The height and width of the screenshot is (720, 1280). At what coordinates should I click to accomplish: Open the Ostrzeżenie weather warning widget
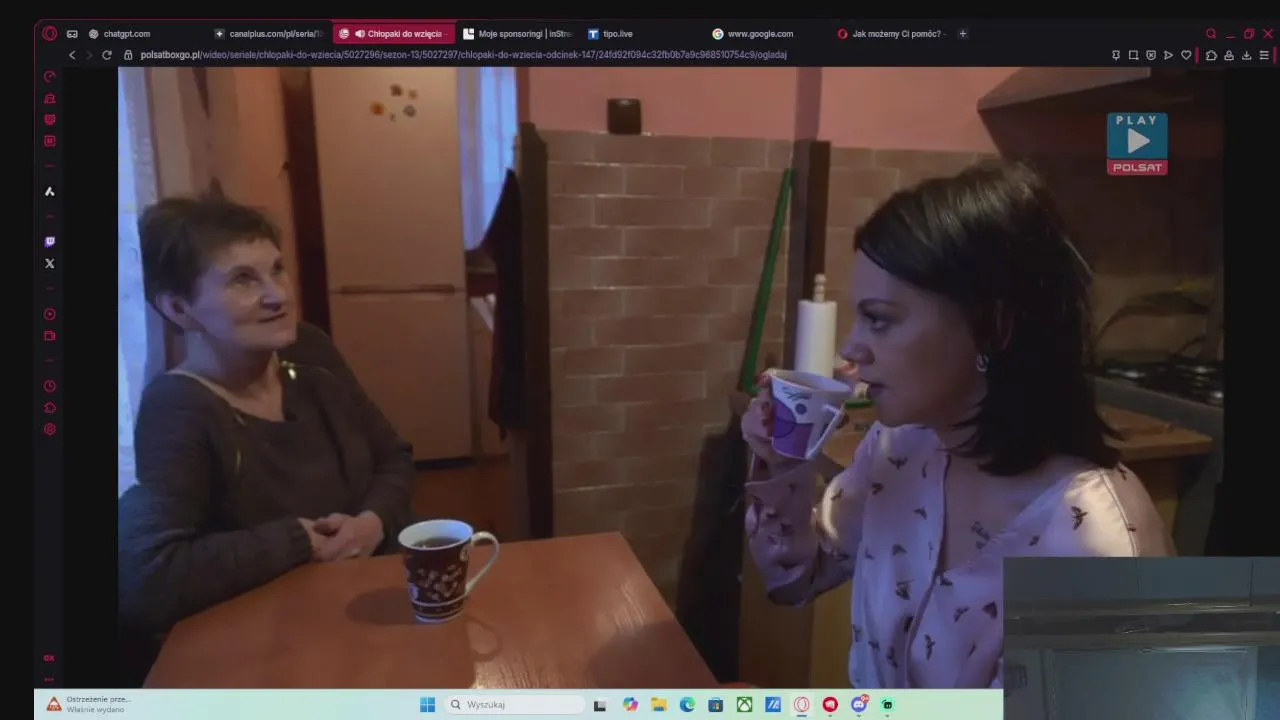[88, 704]
